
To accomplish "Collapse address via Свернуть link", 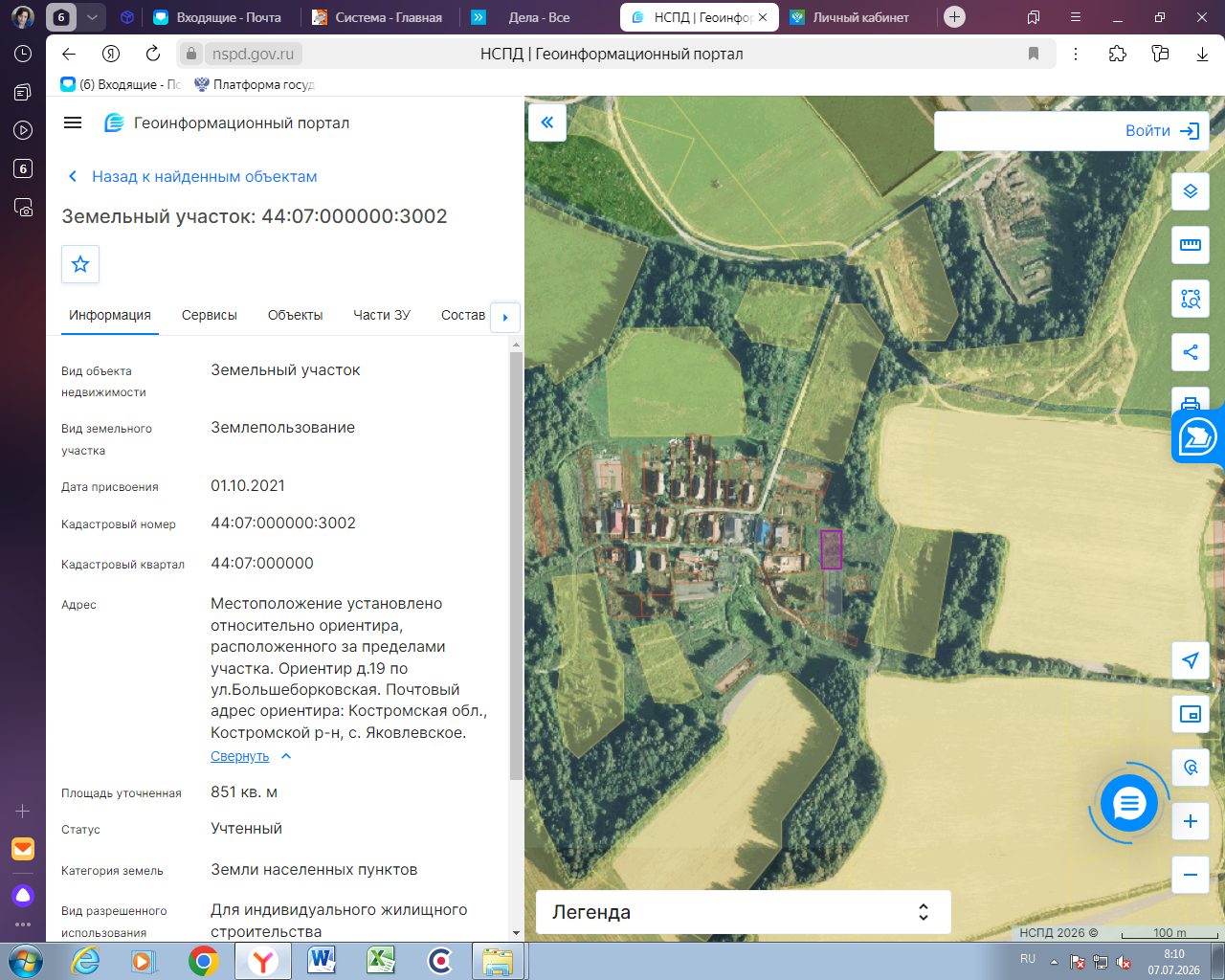I will point(240,756).
